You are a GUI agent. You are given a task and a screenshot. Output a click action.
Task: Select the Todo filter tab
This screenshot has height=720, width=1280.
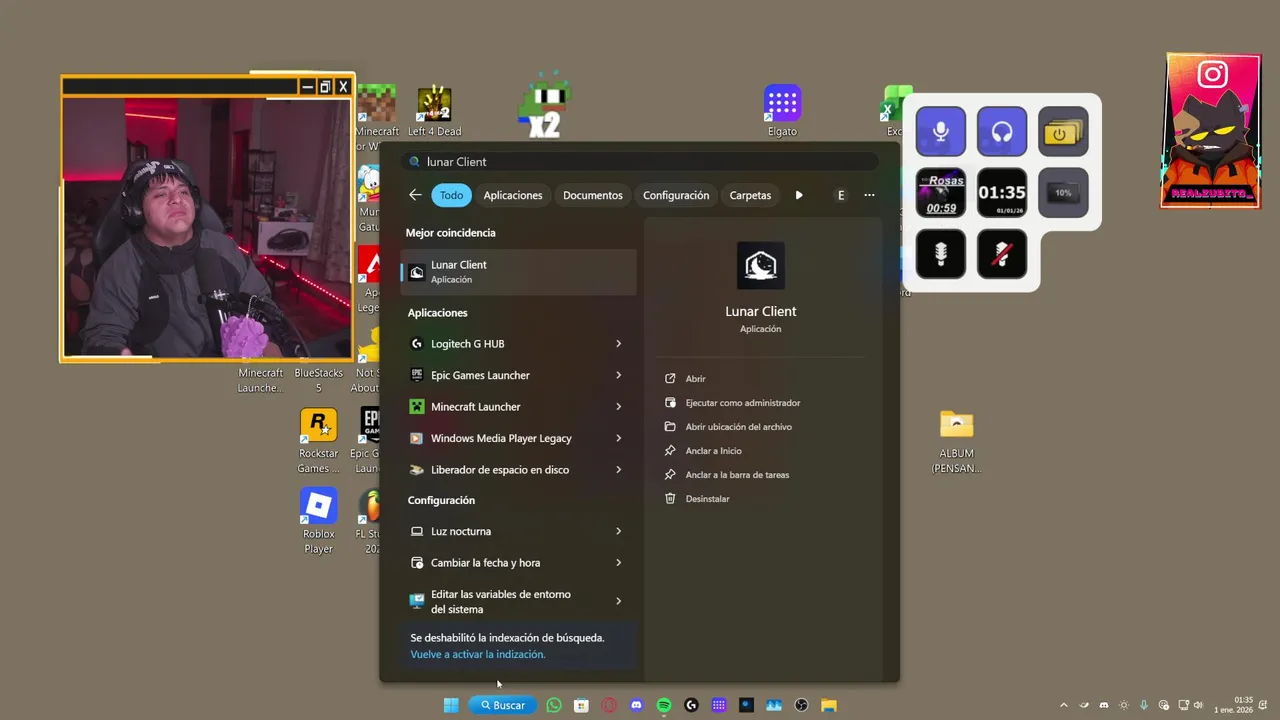click(x=452, y=195)
